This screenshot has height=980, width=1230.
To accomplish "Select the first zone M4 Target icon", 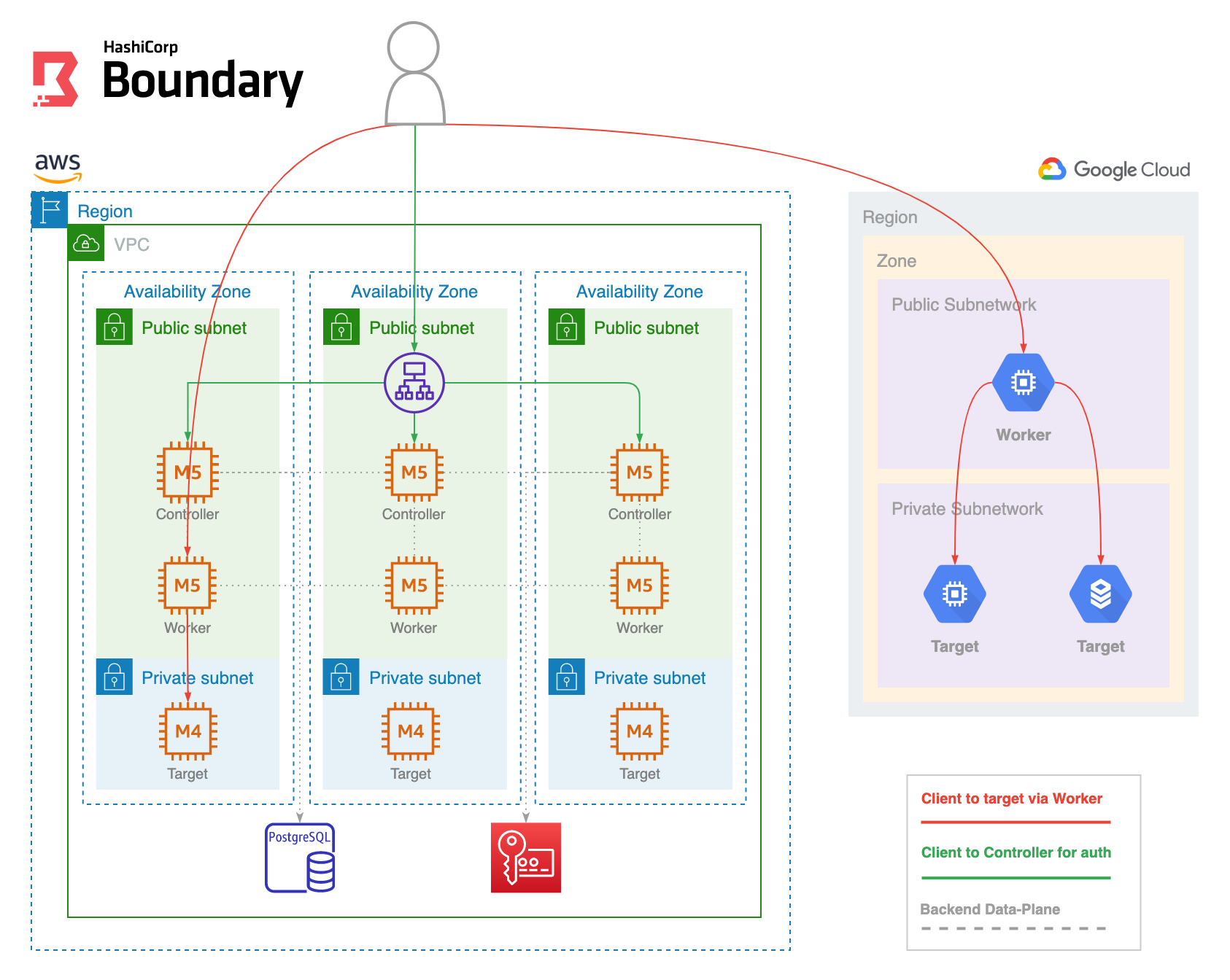I will (x=188, y=731).
